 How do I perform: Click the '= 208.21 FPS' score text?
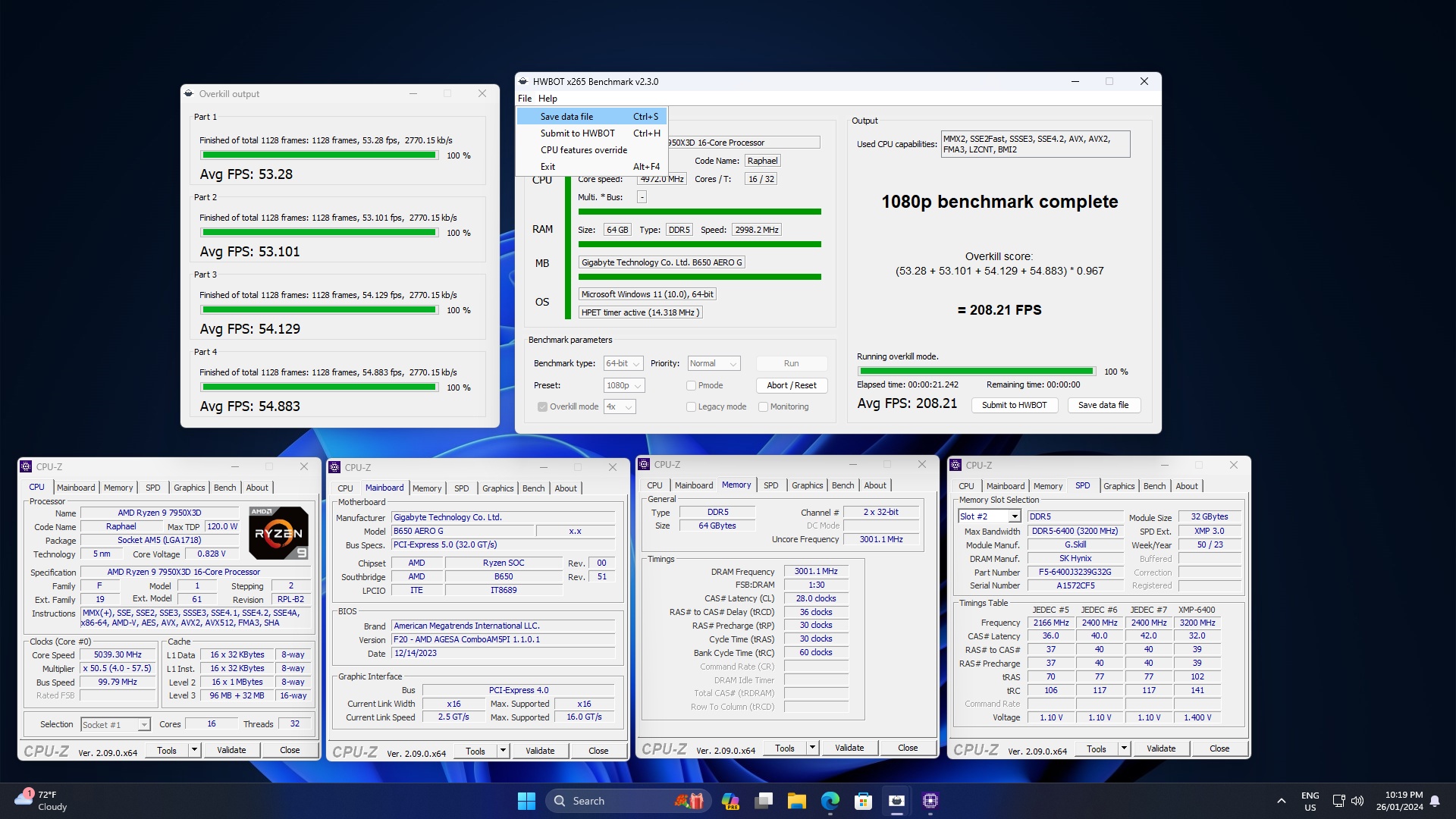999,310
